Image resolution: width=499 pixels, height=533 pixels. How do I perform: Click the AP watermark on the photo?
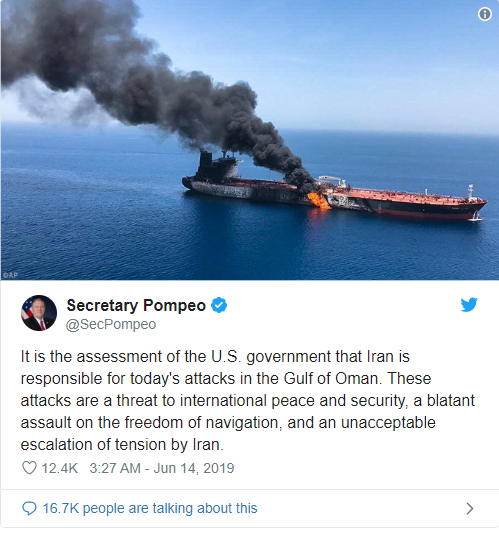10,275
